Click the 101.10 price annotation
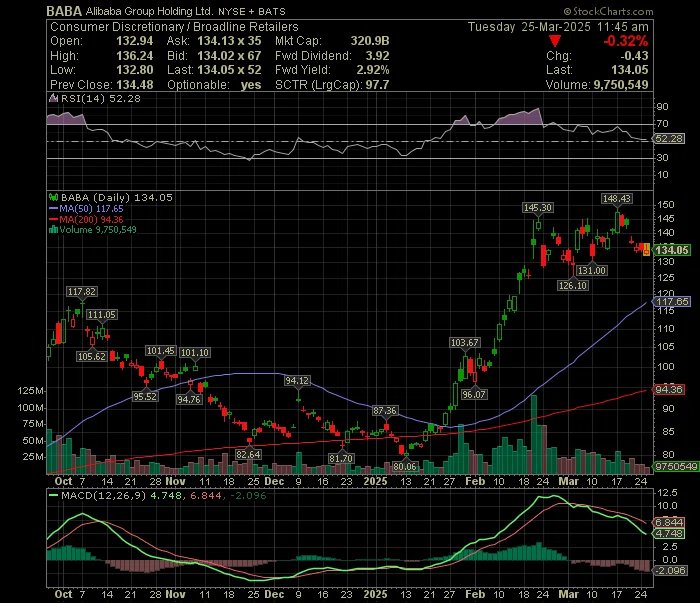700x603 pixels. click(x=195, y=353)
